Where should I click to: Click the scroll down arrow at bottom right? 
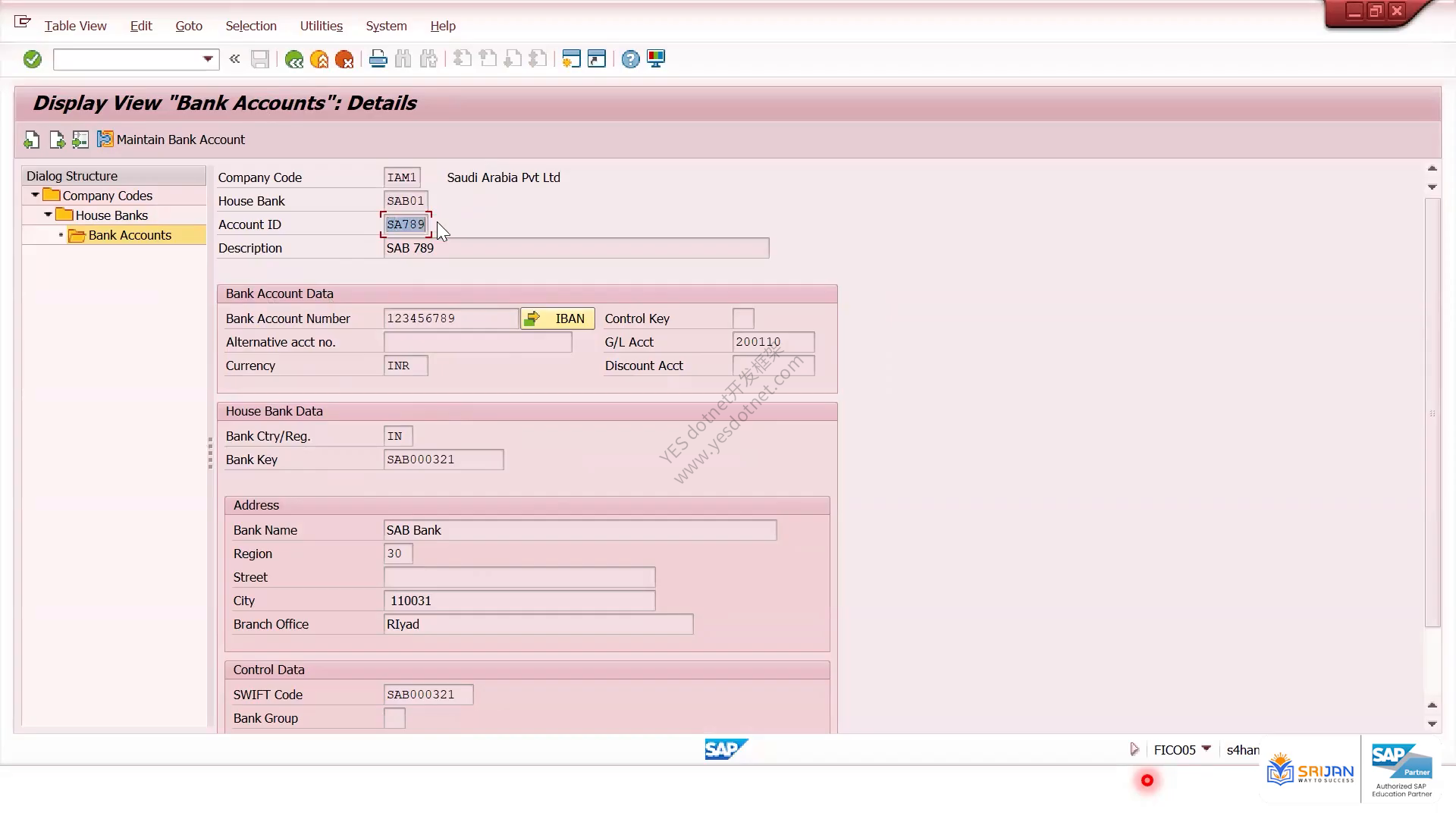click(x=1432, y=723)
